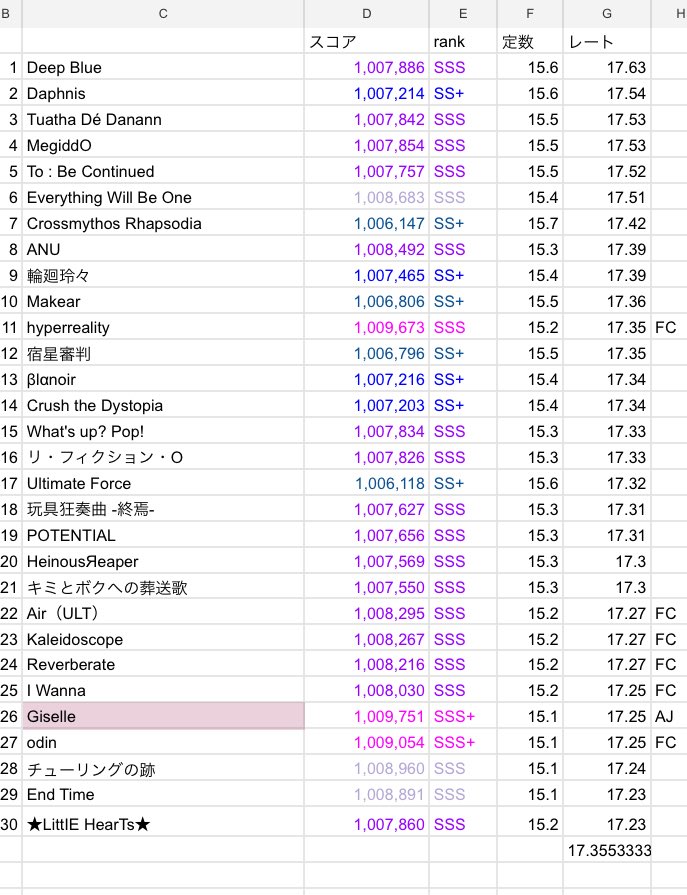The height and width of the screenshot is (895, 687).
Task: Select the Ultimate Force cell
Action: [163, 483]
